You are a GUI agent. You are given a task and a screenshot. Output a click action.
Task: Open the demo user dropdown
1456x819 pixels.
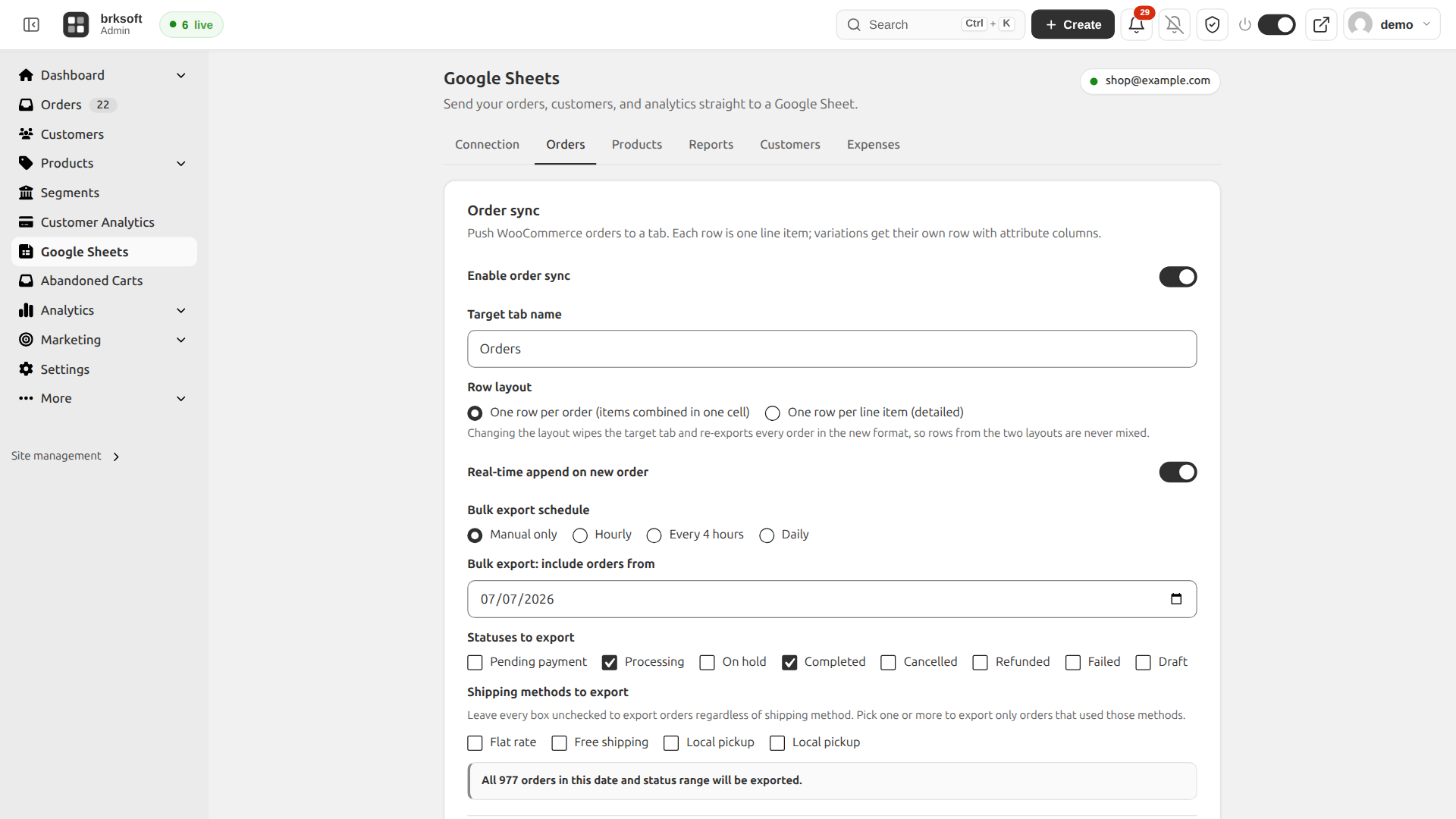click(1392, 25)
